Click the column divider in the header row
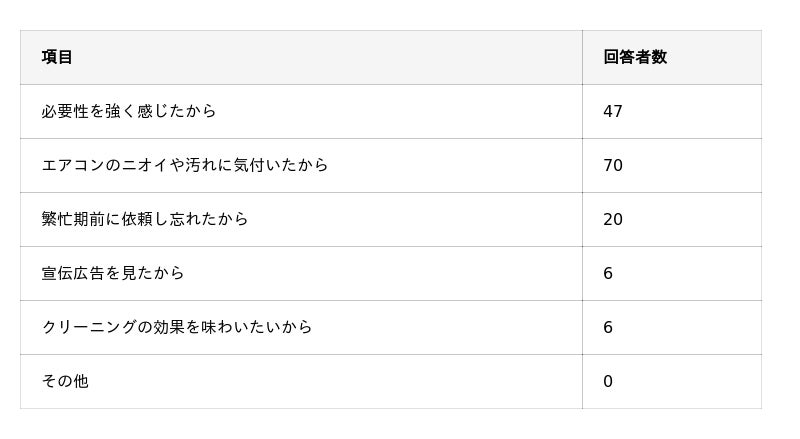The height and width of the screenshot is (439, 800). click(x=582, y=57)
